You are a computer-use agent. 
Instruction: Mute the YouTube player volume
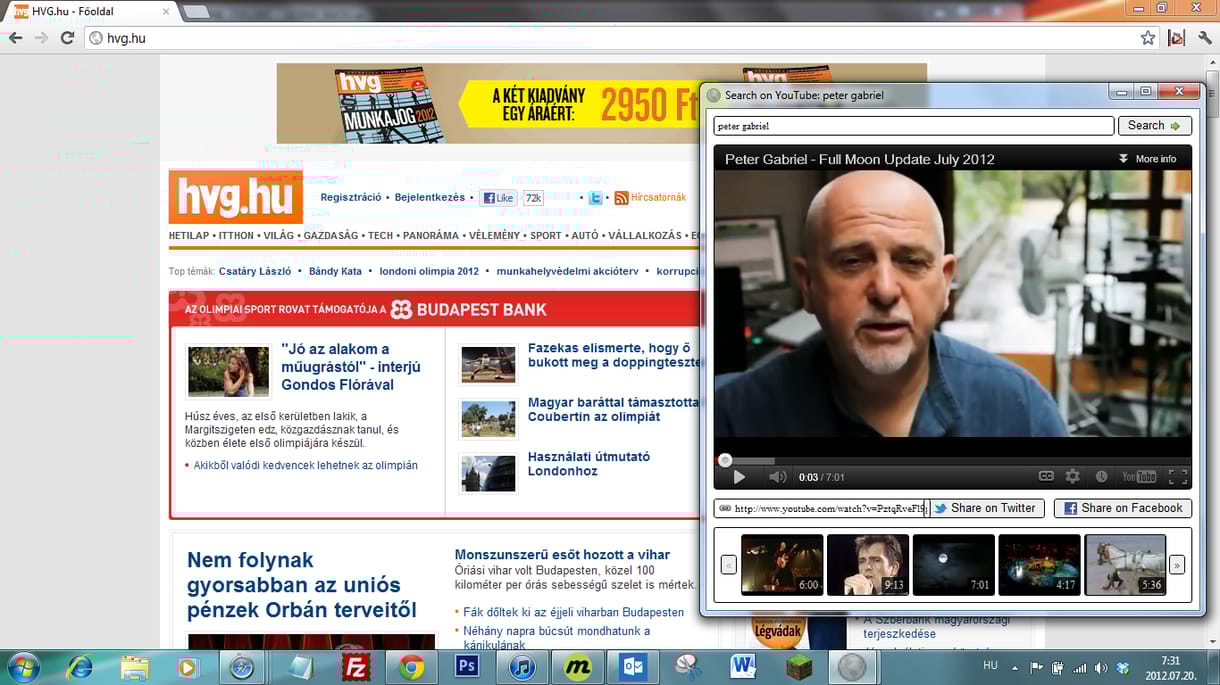pos(777,477)
